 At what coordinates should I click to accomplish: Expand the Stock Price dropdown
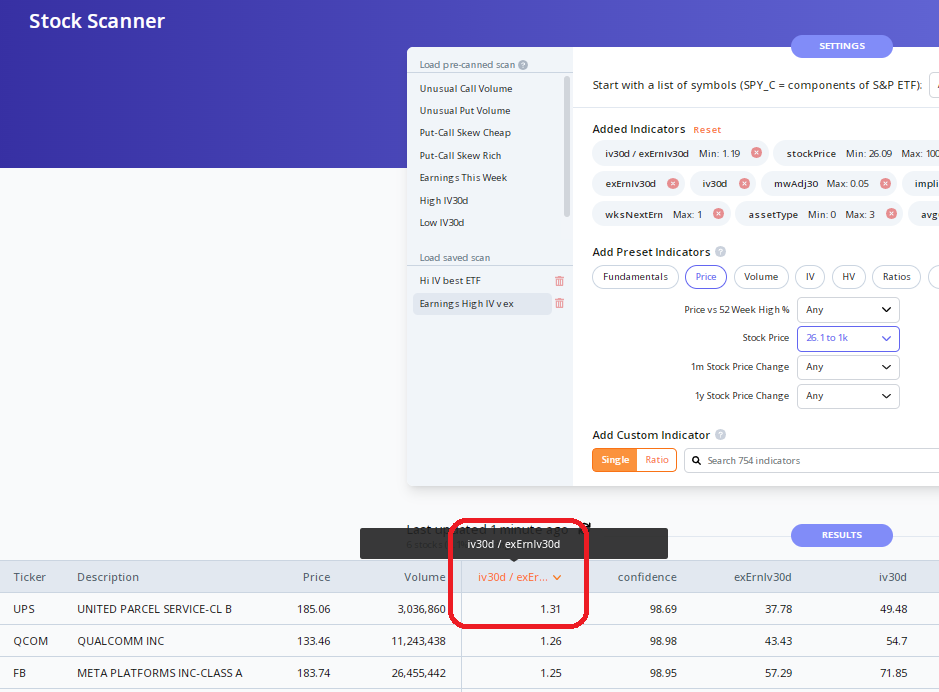click(848, 338)
